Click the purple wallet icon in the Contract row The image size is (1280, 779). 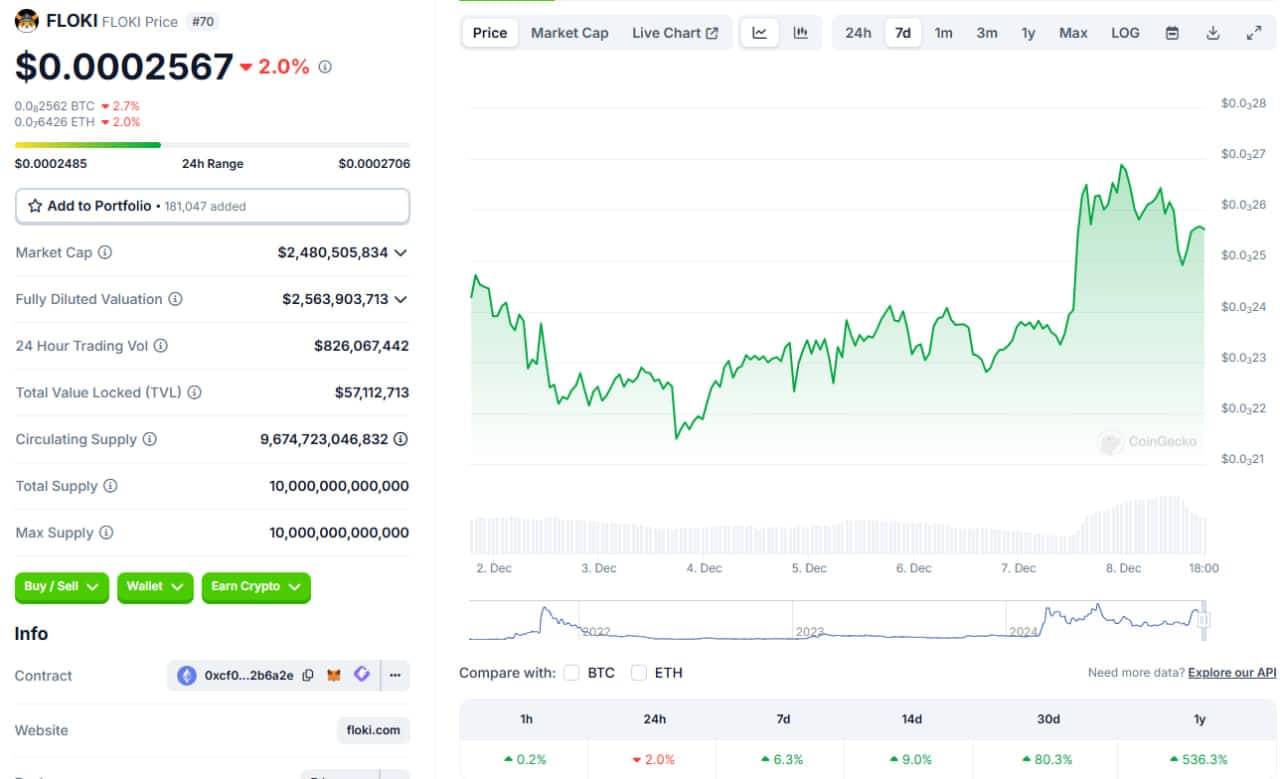click(362, 675)
